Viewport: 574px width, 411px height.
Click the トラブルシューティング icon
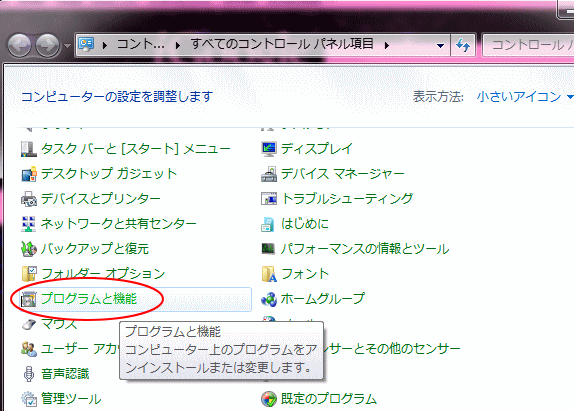pos(269,199)
